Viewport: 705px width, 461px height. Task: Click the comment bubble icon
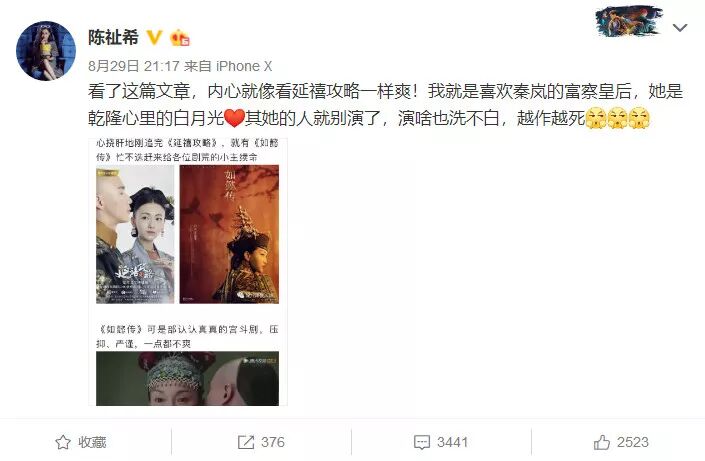point(422,442)
